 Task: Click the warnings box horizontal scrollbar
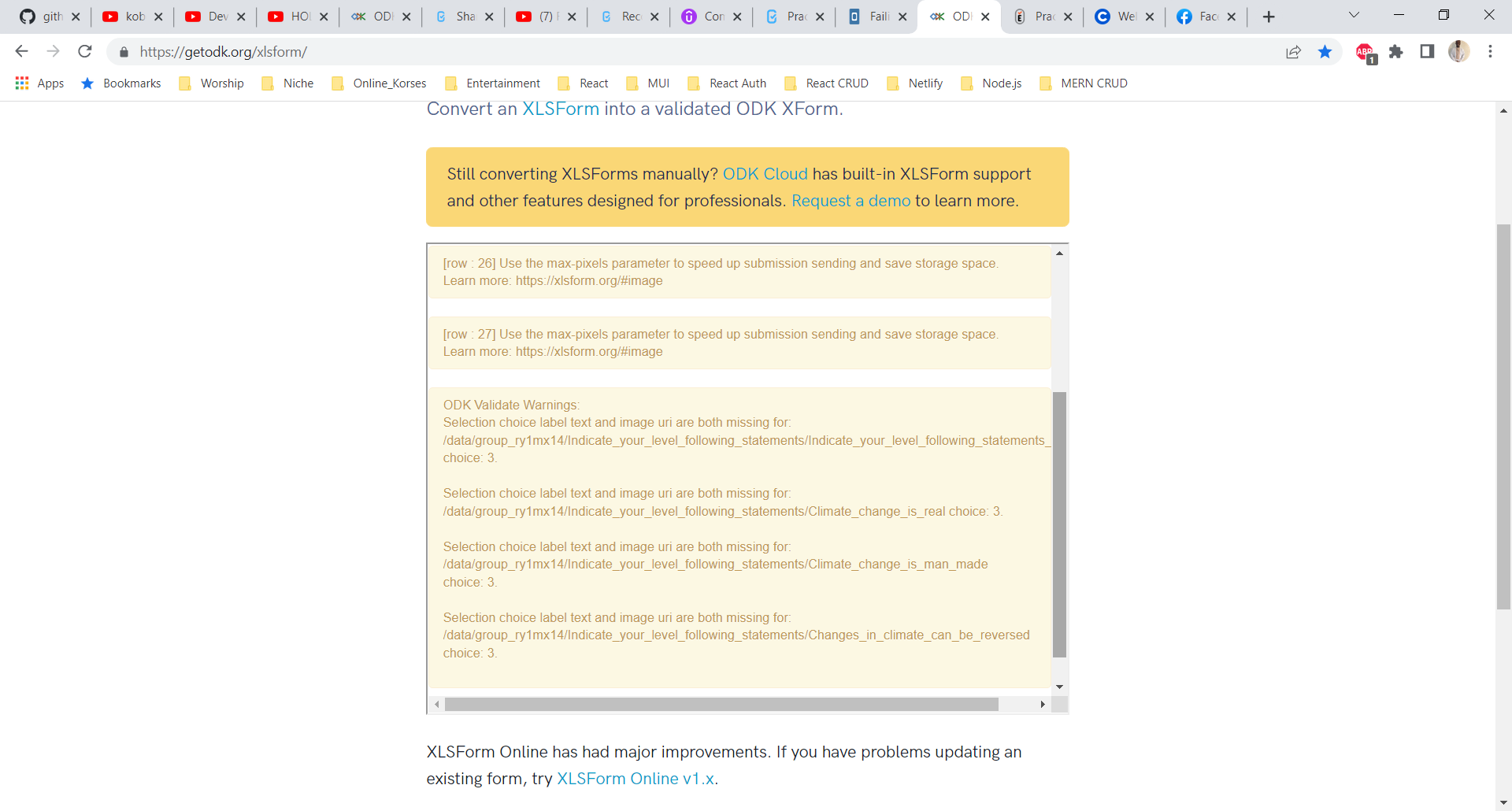[x=721, y=704]
